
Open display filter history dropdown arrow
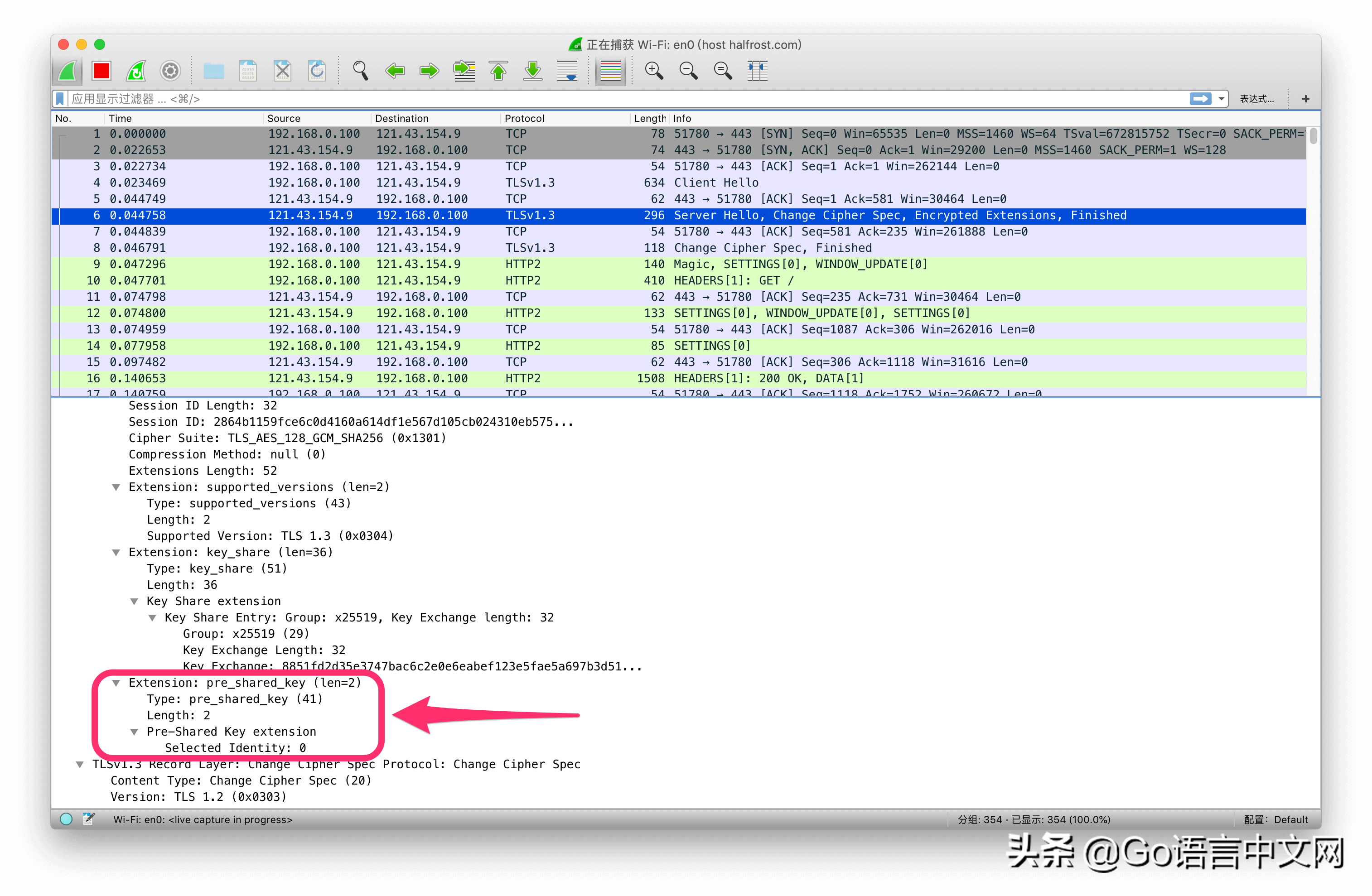[1221, 99]
